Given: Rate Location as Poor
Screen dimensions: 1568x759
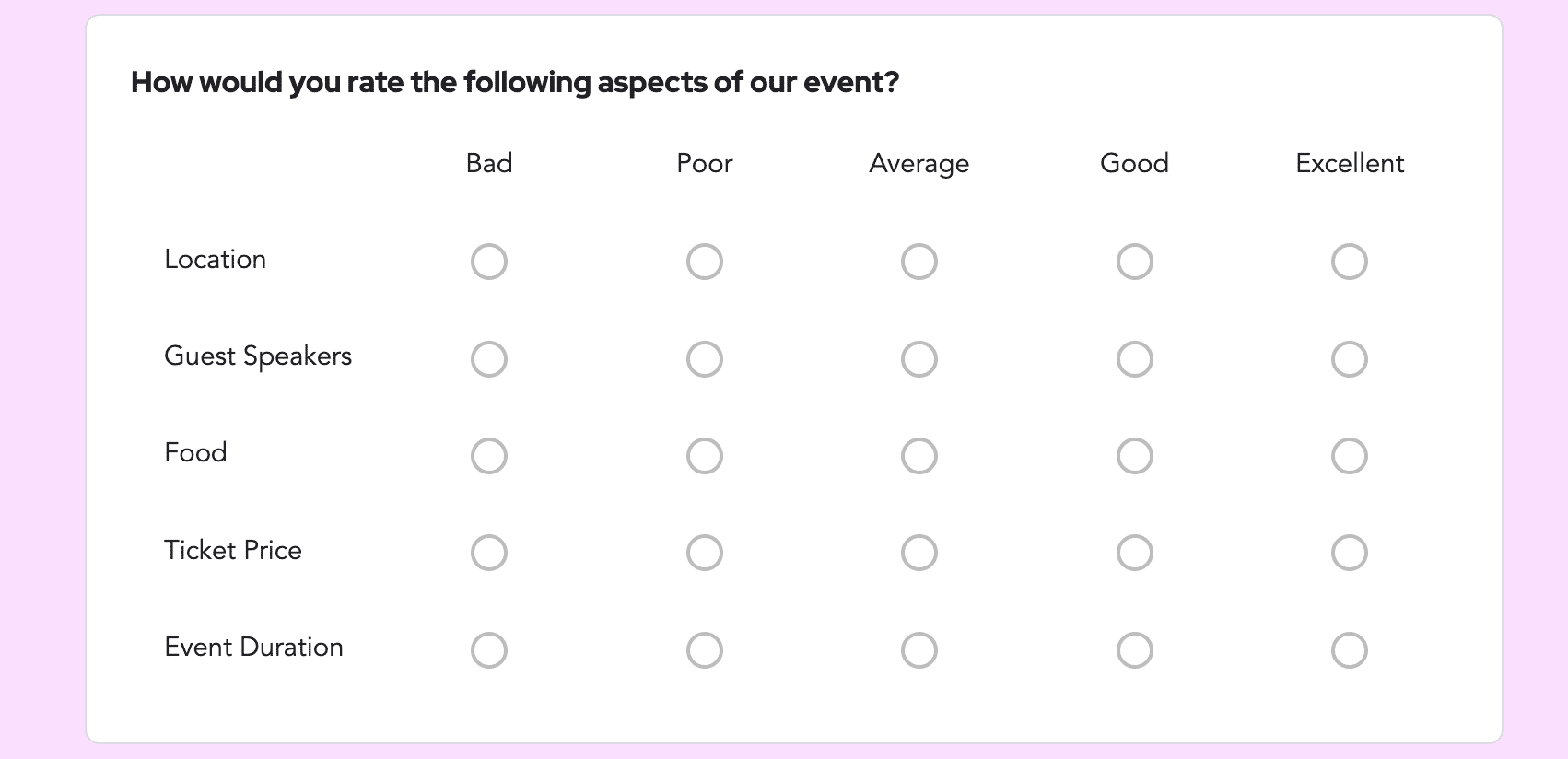Looking at the screenshot, I should [x=704, y=262].
